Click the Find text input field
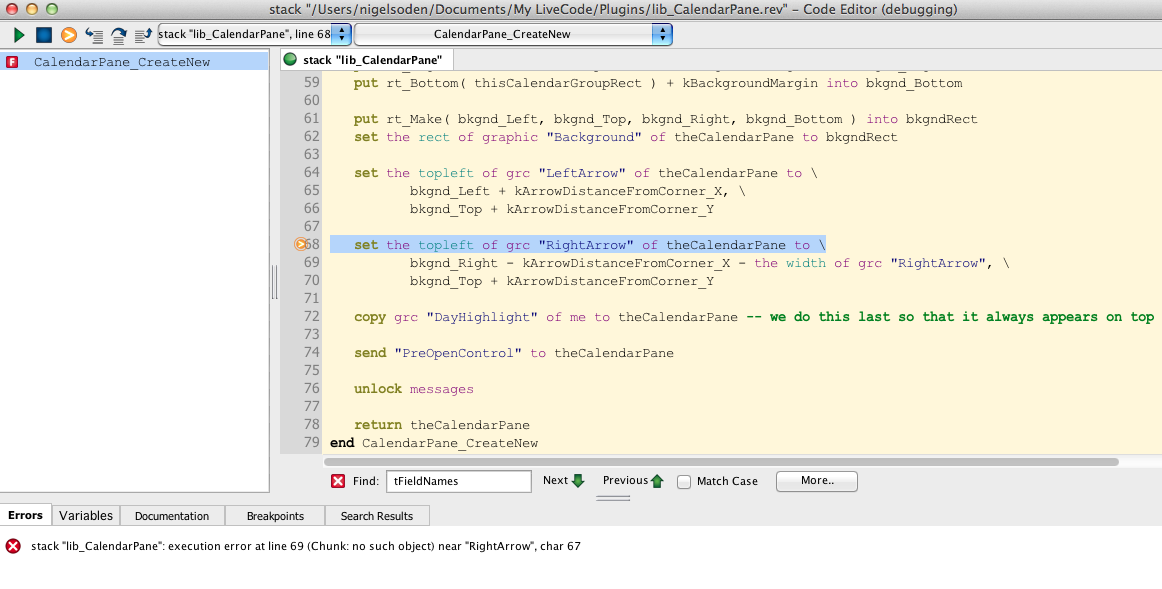 coord(458,481)
